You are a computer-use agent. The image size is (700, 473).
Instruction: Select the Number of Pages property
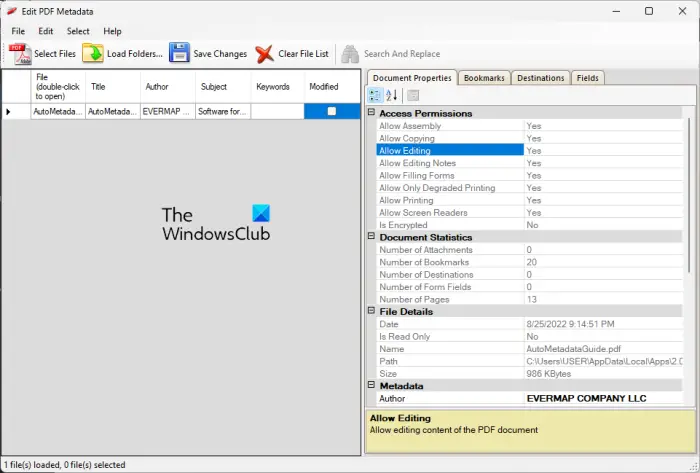click(529, 299)
